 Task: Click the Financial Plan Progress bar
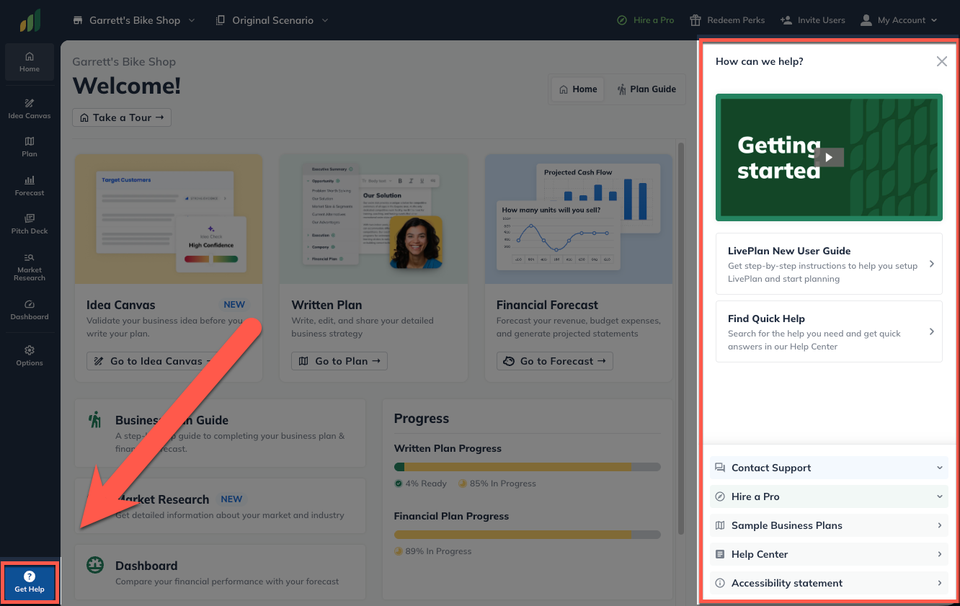[x=527, y=534]
